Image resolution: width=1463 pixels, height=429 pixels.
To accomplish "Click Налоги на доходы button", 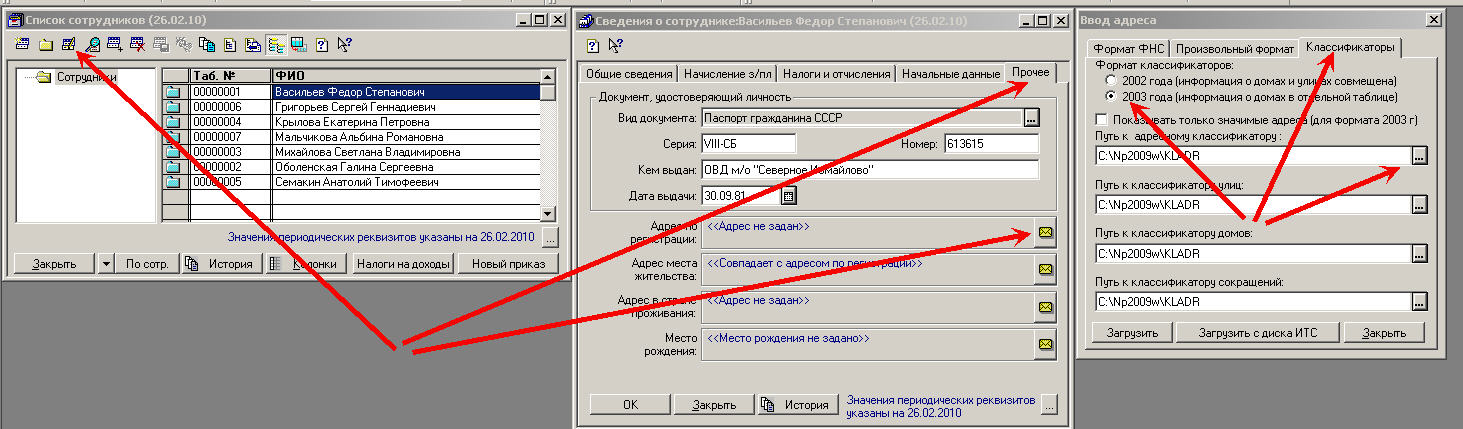I will [x=403, y=264].
